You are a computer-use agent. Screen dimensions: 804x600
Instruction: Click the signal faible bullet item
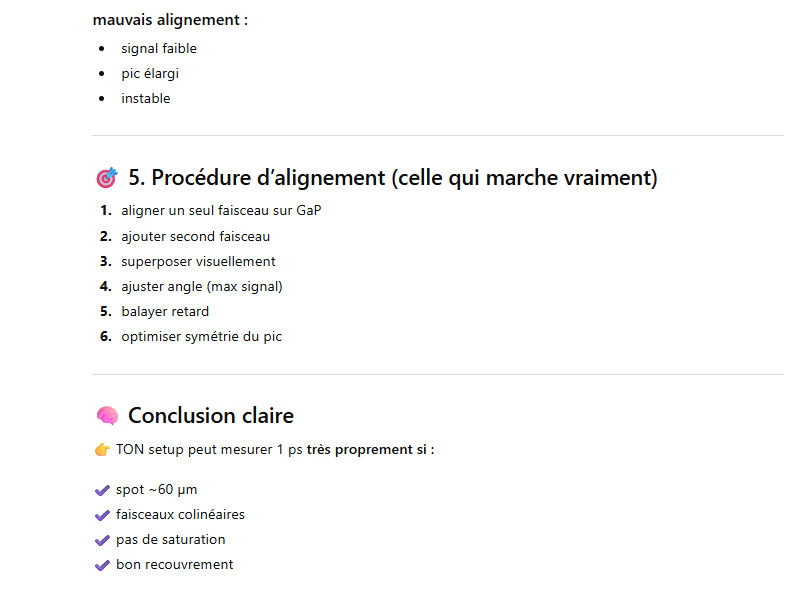(x=159, y=48)
